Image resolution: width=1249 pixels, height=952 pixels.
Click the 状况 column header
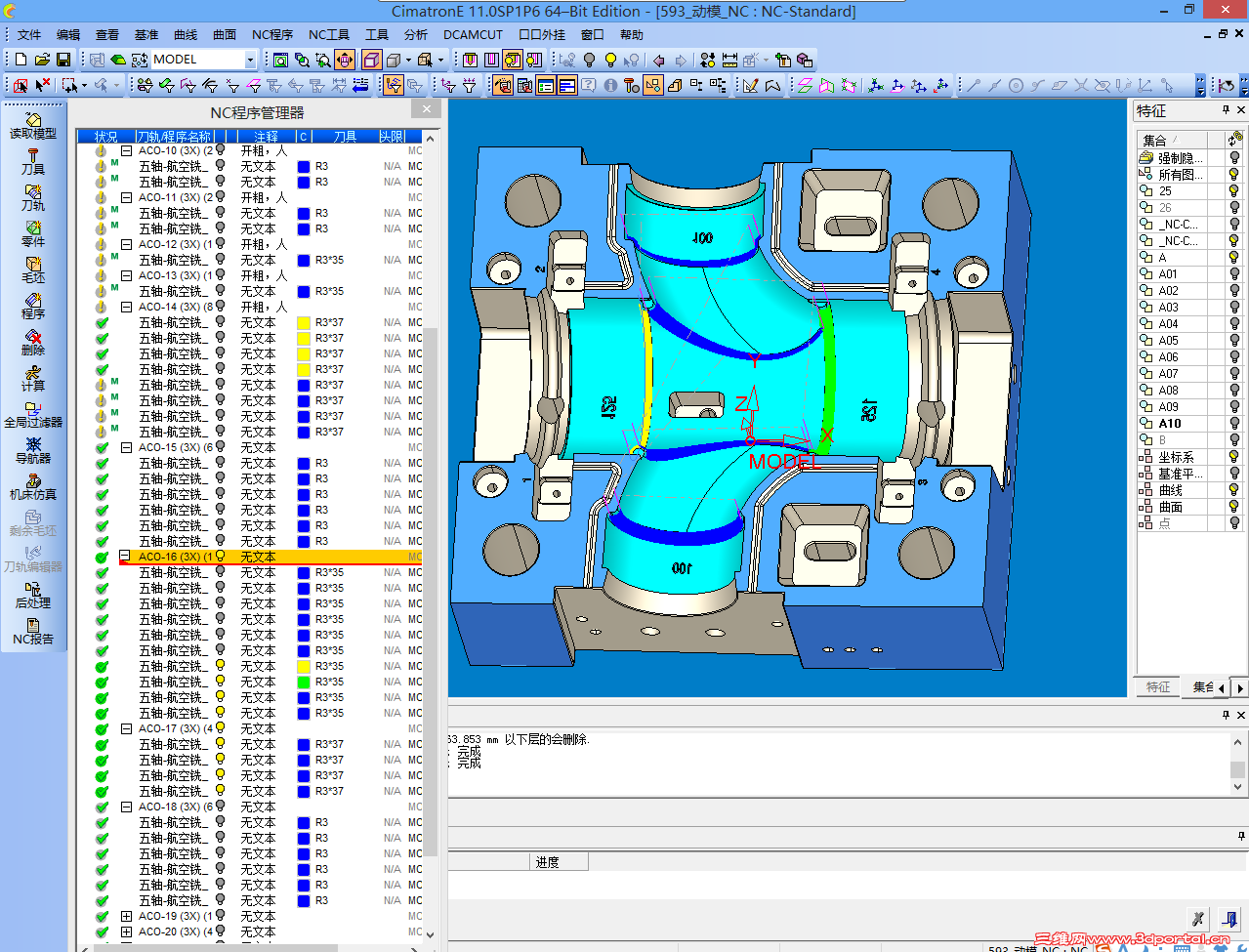[x=106, y=137]
